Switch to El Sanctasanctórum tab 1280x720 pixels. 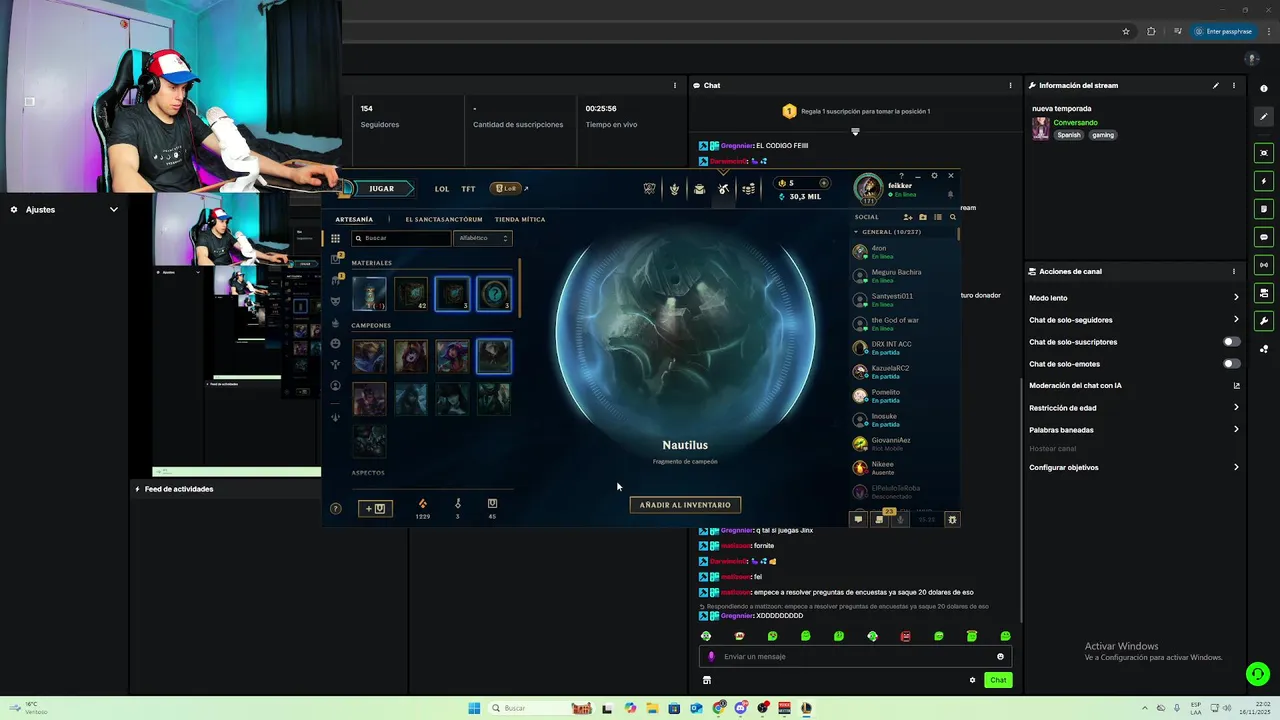(x=444, y=219)
